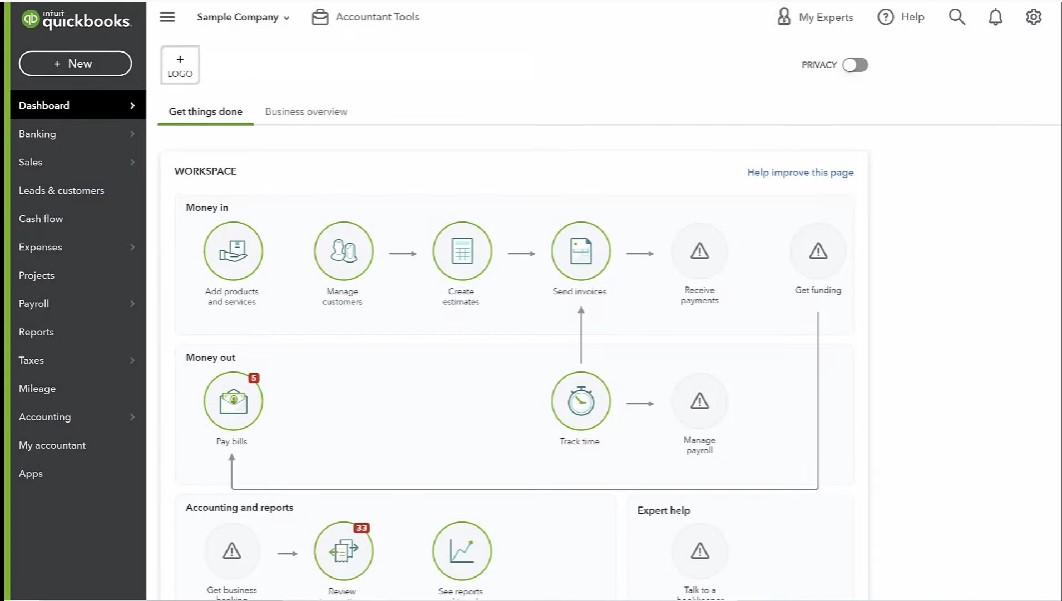Select the Send invoices icon
The height and width of the screenshot is (601, 1062).
(x=580, y=251)
